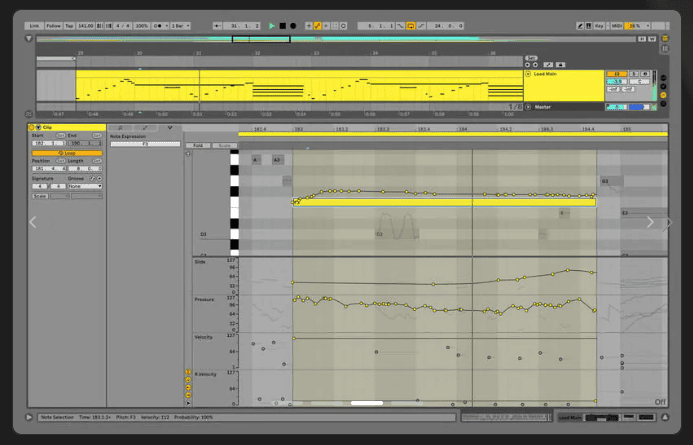Select the 4 / 4 time signature field
Image resolution: width=693 pixels, height=445 pixels.
[123, 26]
